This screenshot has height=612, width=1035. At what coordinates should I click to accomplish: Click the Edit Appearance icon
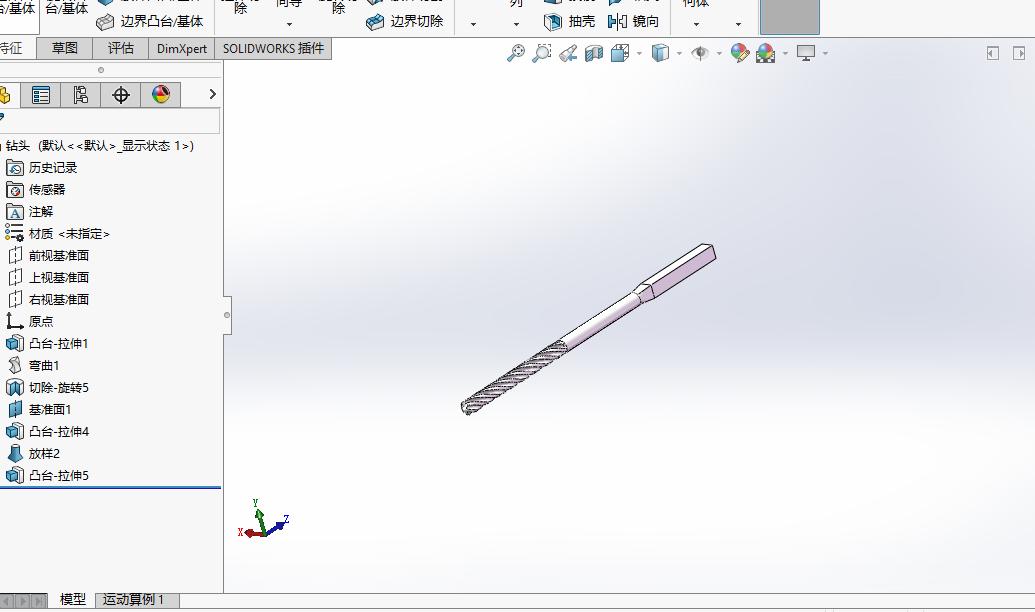(x=740, y=53)
